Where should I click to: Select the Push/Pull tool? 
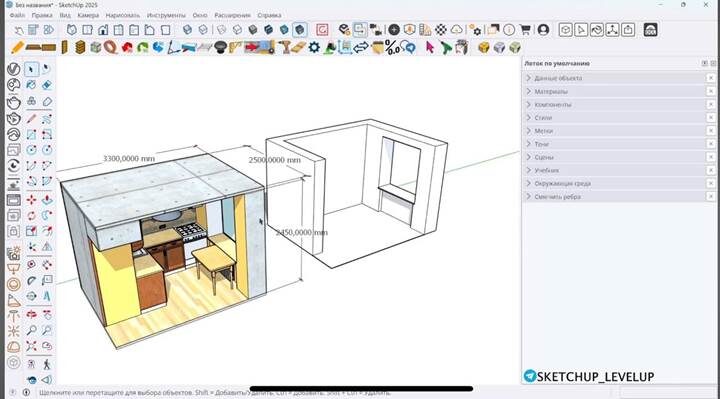click(x=46, y=200)
